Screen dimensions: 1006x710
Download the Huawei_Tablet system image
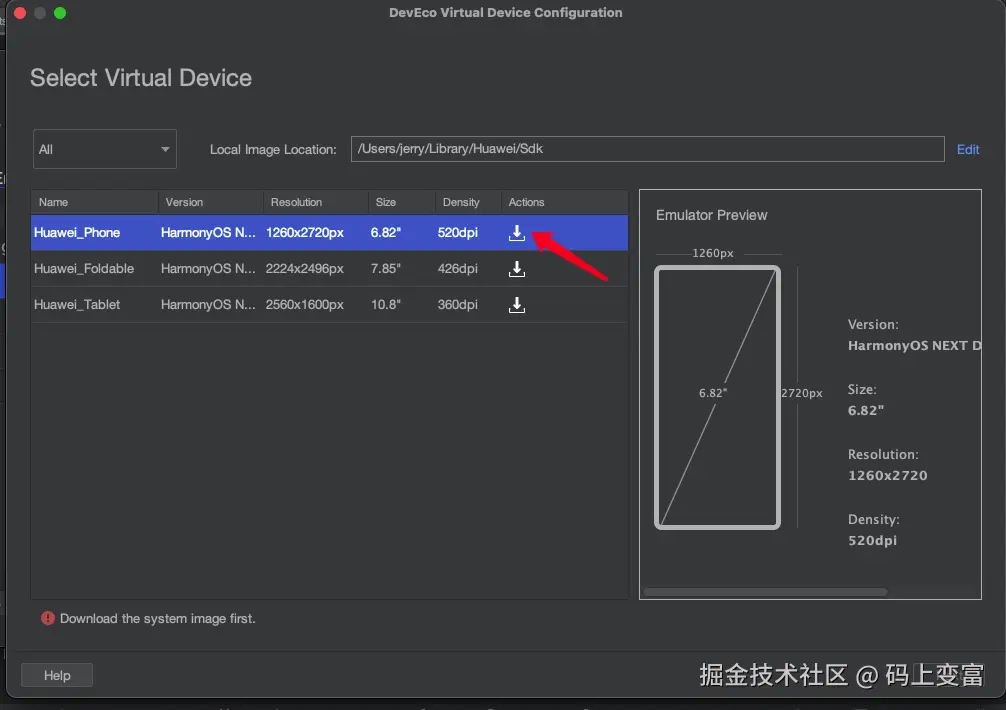(x=516, y=305)
